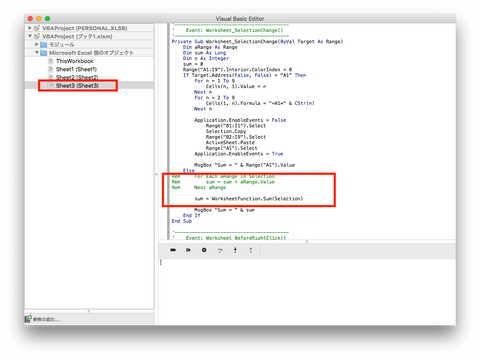480x360 pixels.
Task: Click the Step Into debug icon
Action: 235,250
